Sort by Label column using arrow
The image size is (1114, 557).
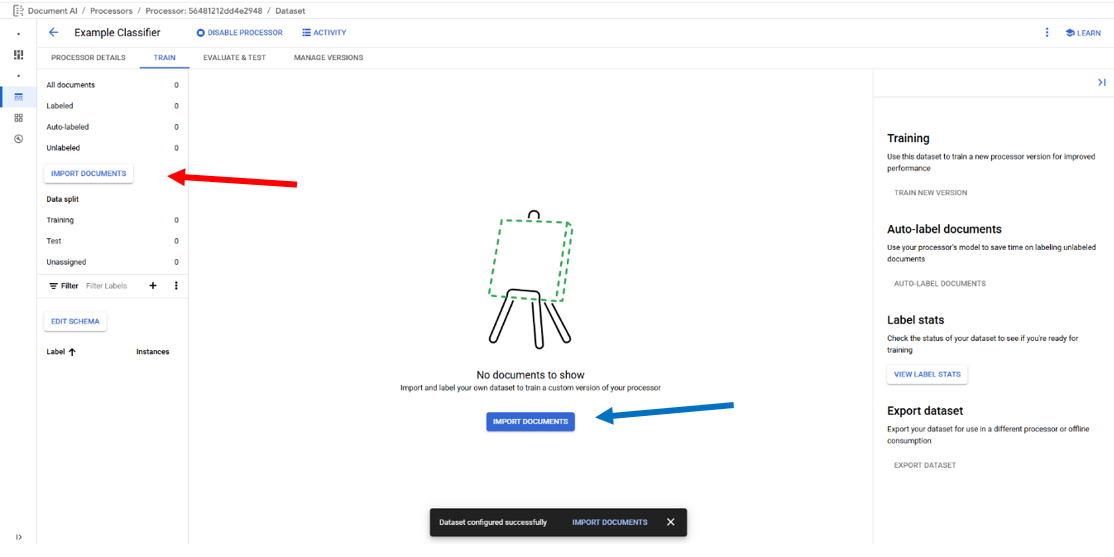point(72,352)
